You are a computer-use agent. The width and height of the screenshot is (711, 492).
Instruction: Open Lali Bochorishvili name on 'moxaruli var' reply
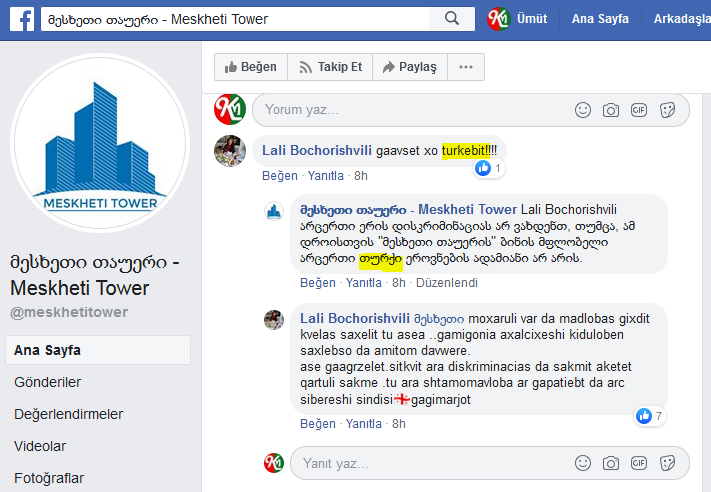(x=355, y=318)
